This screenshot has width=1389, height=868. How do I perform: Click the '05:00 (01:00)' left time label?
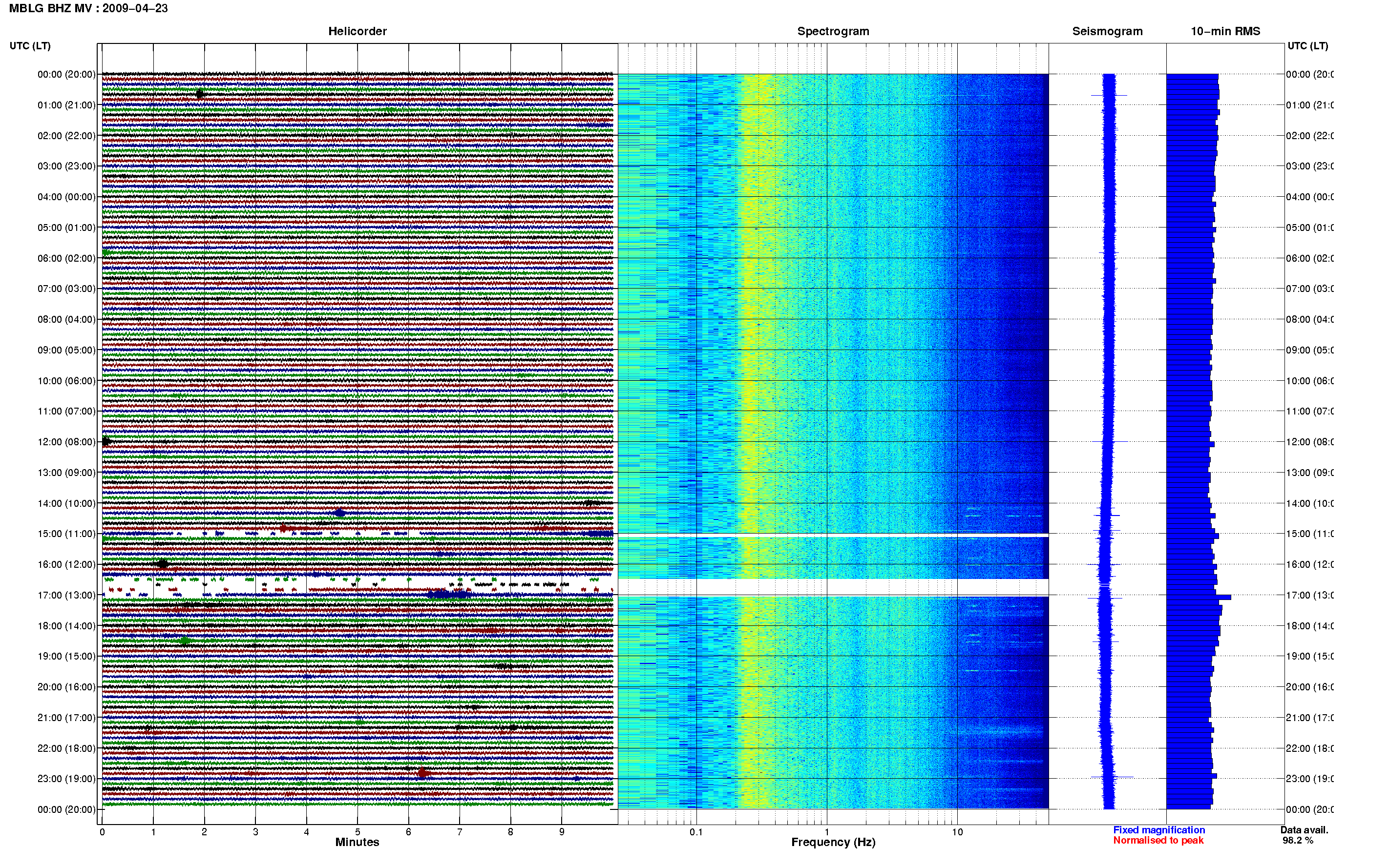(x=66, y=227)
